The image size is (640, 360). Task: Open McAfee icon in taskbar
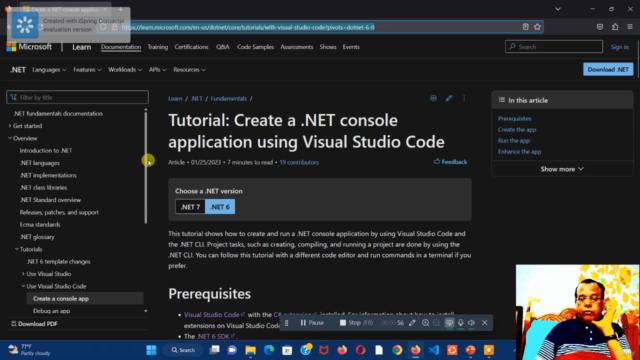pyautogui.click(x=324, y=350)
